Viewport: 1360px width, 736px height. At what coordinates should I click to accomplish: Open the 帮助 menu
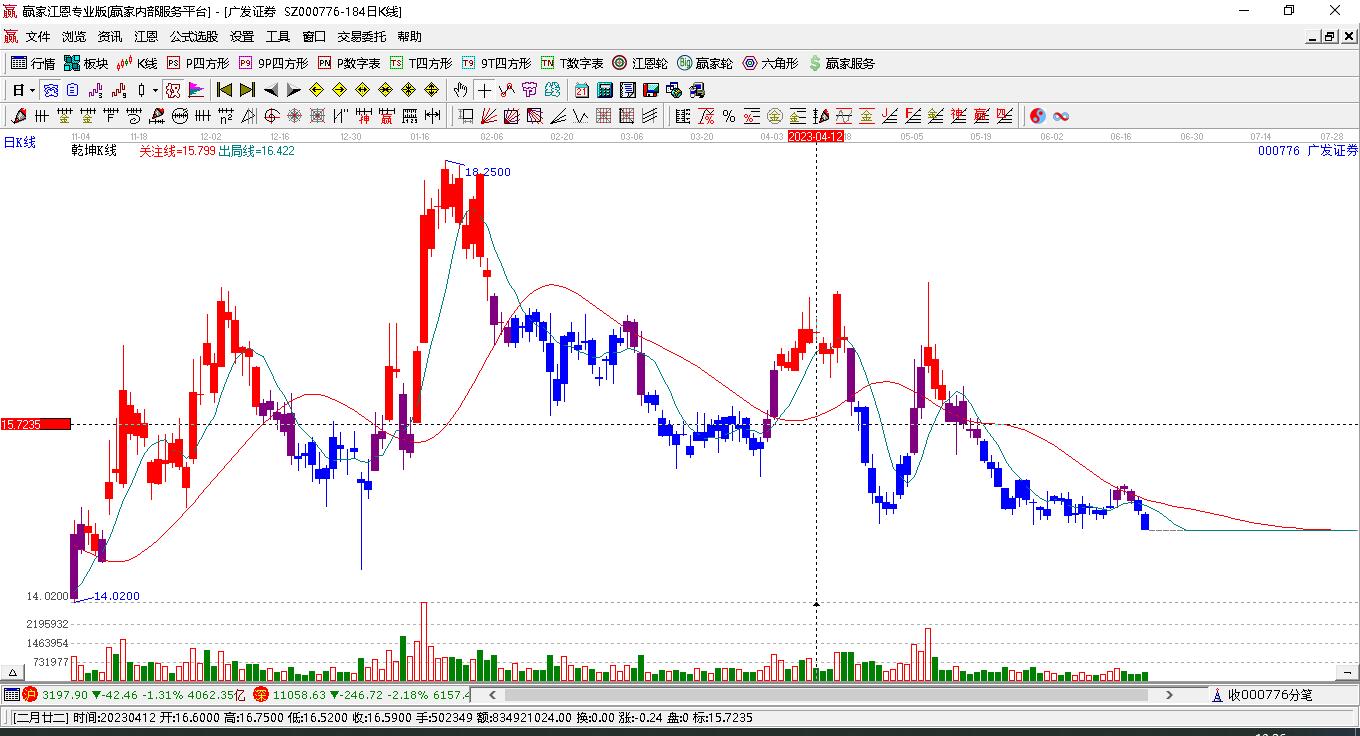(409, 37)
